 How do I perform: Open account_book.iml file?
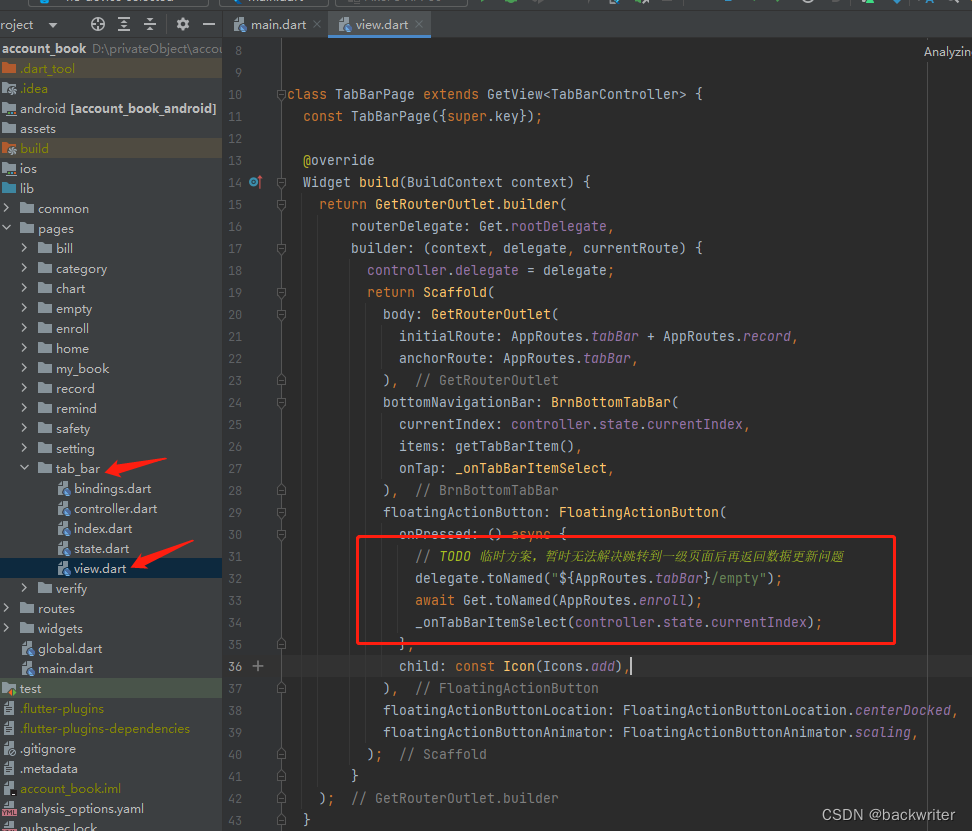[111, 788]
